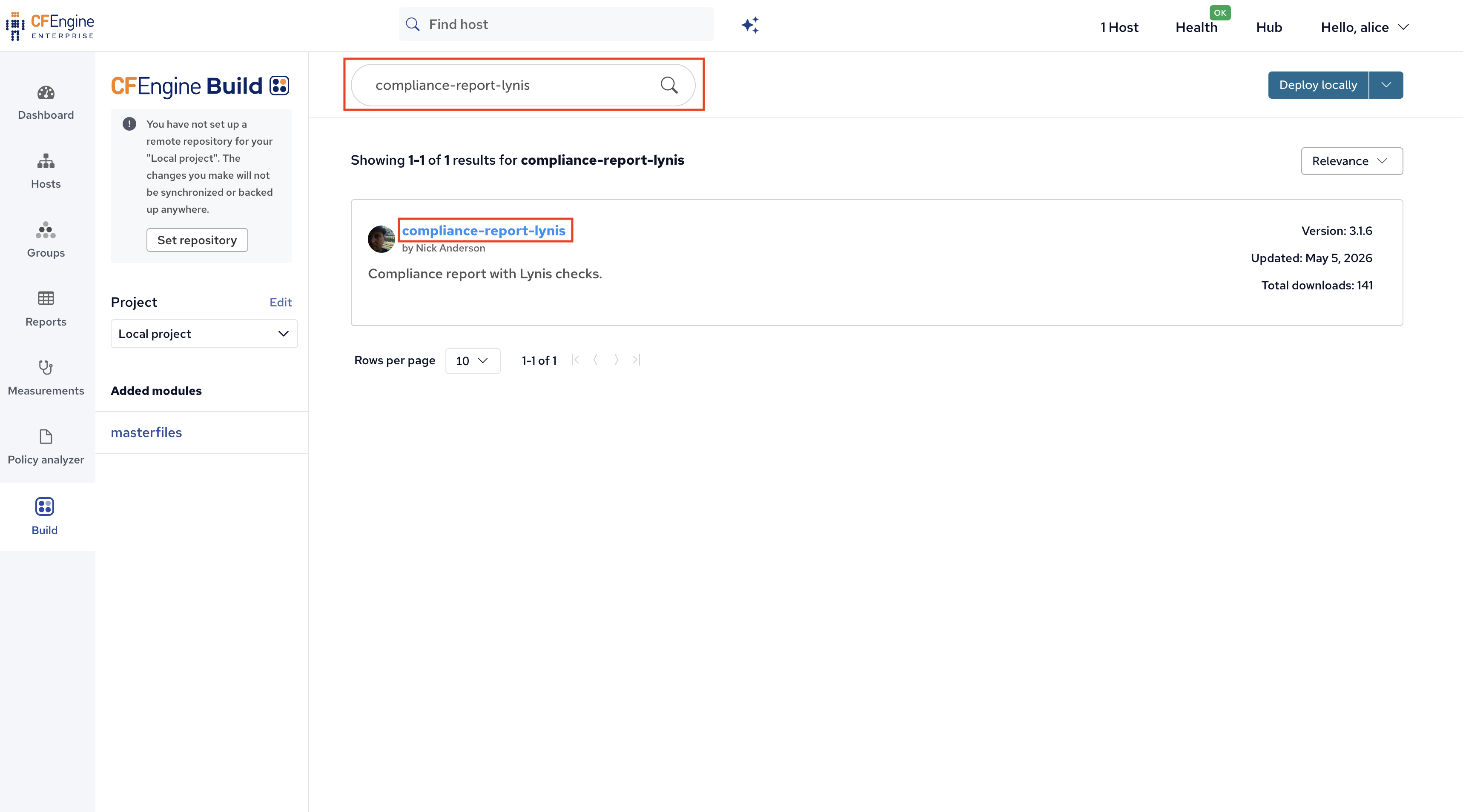
Task: Open the Hub menu item
Action: pos(1269,27)
